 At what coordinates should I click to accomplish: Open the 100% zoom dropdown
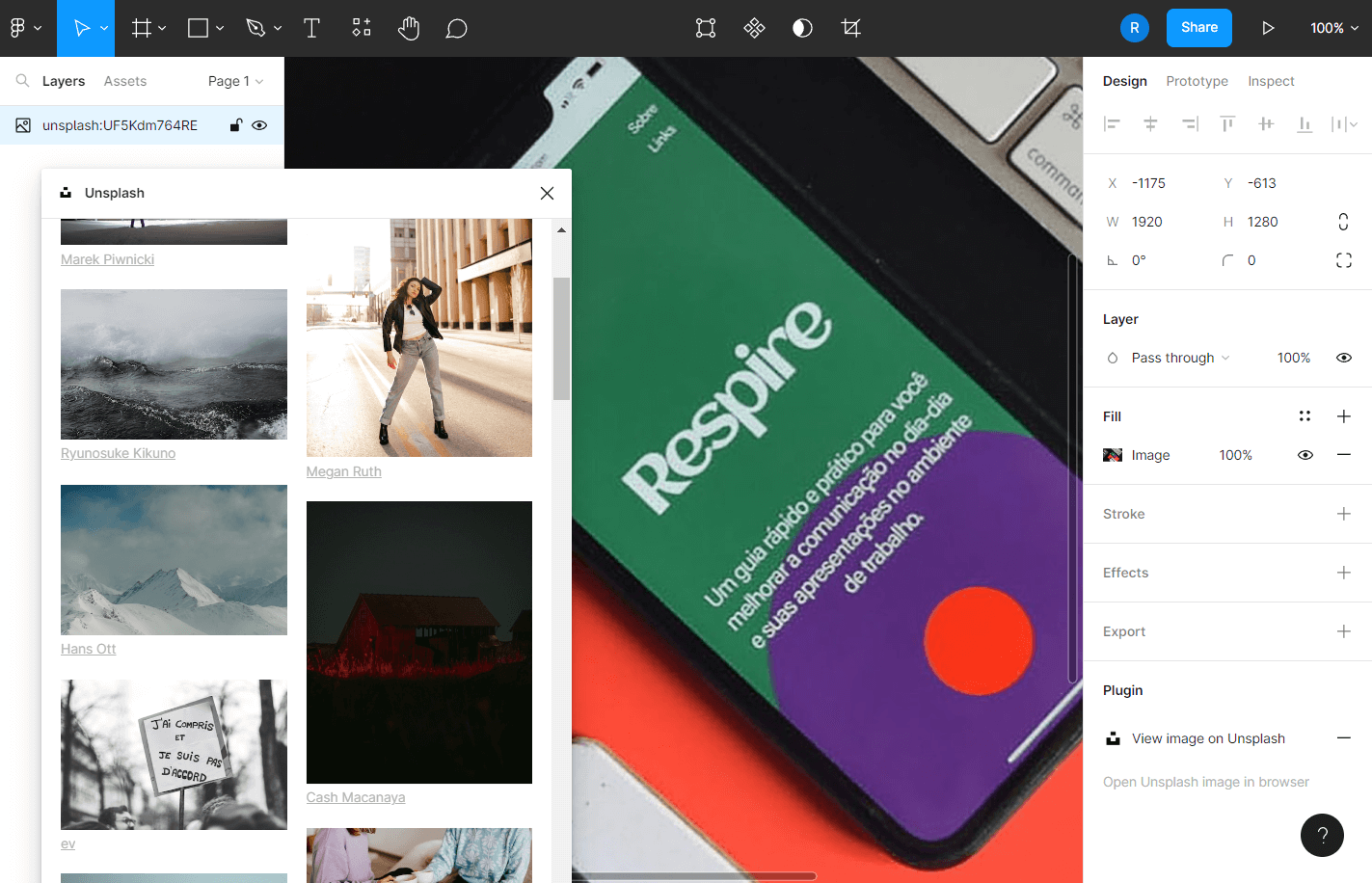tap(1334, 28)
